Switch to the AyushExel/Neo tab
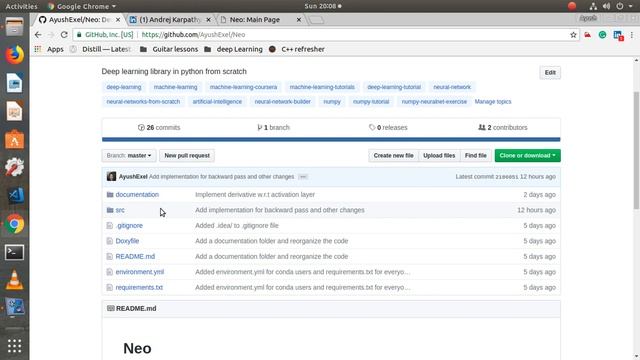 click(80, 20)
